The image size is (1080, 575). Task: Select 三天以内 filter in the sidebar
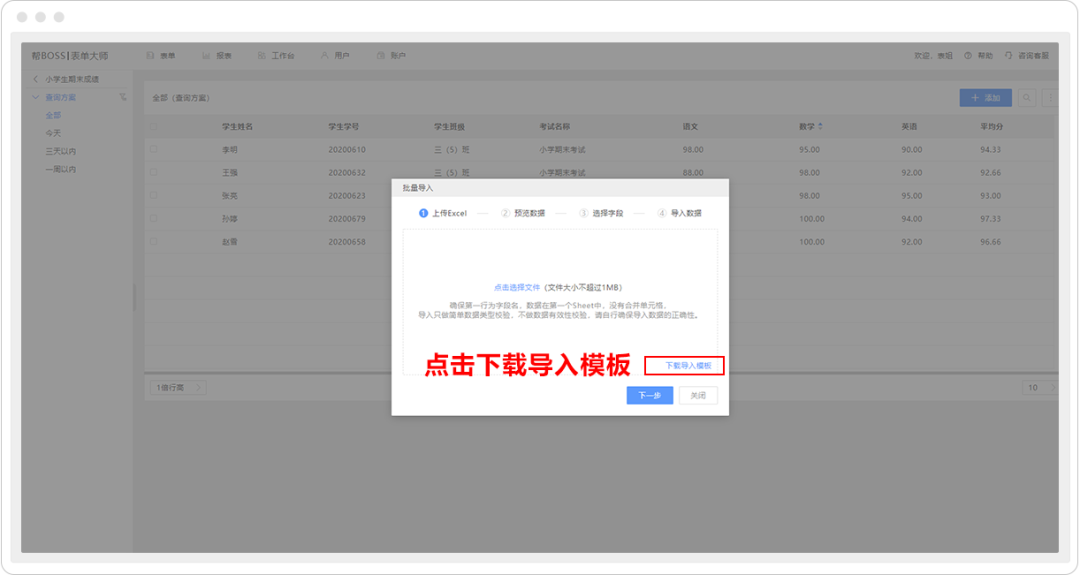pos(60,151)
